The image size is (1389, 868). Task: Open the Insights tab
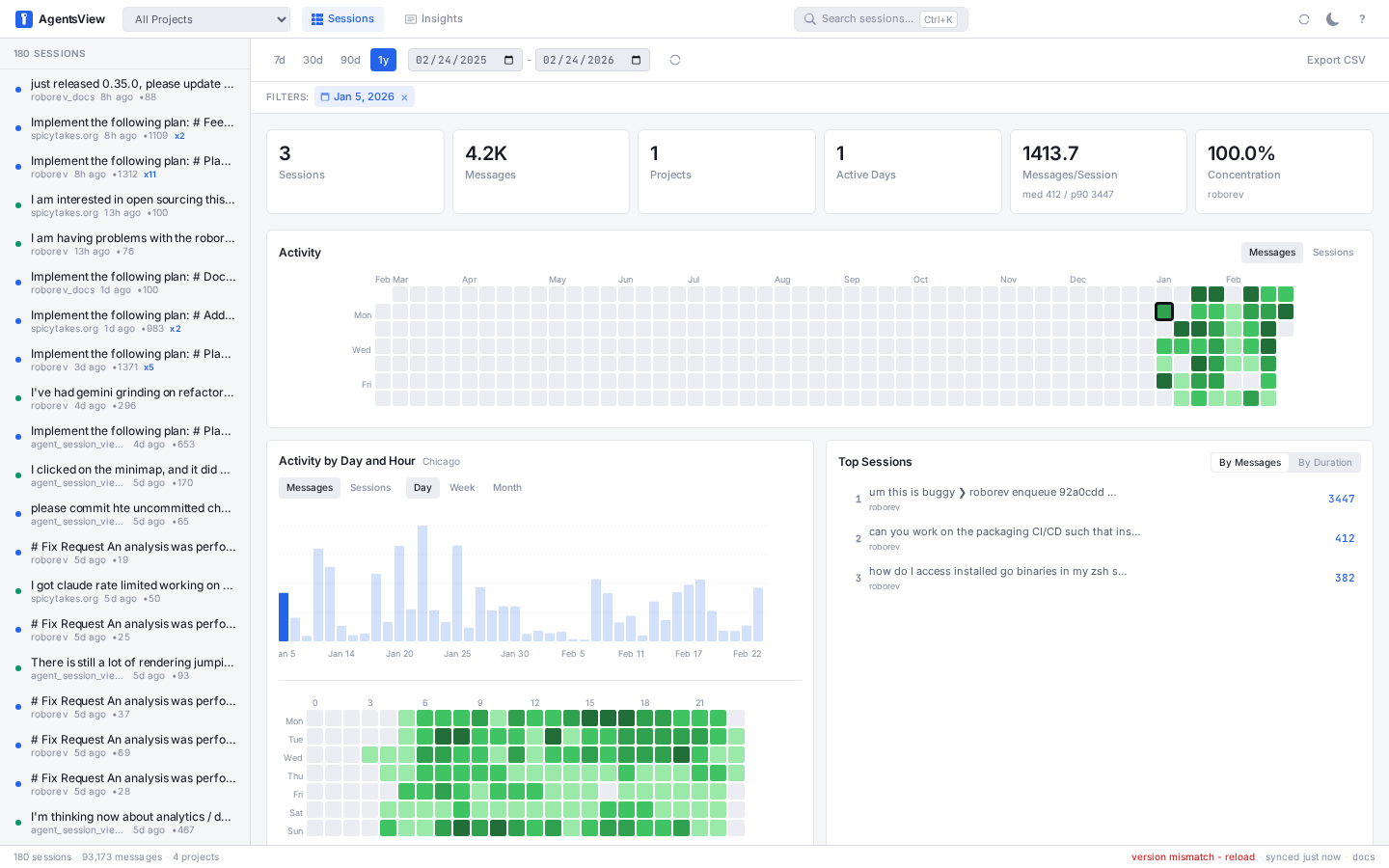click(x=434, y=19)
